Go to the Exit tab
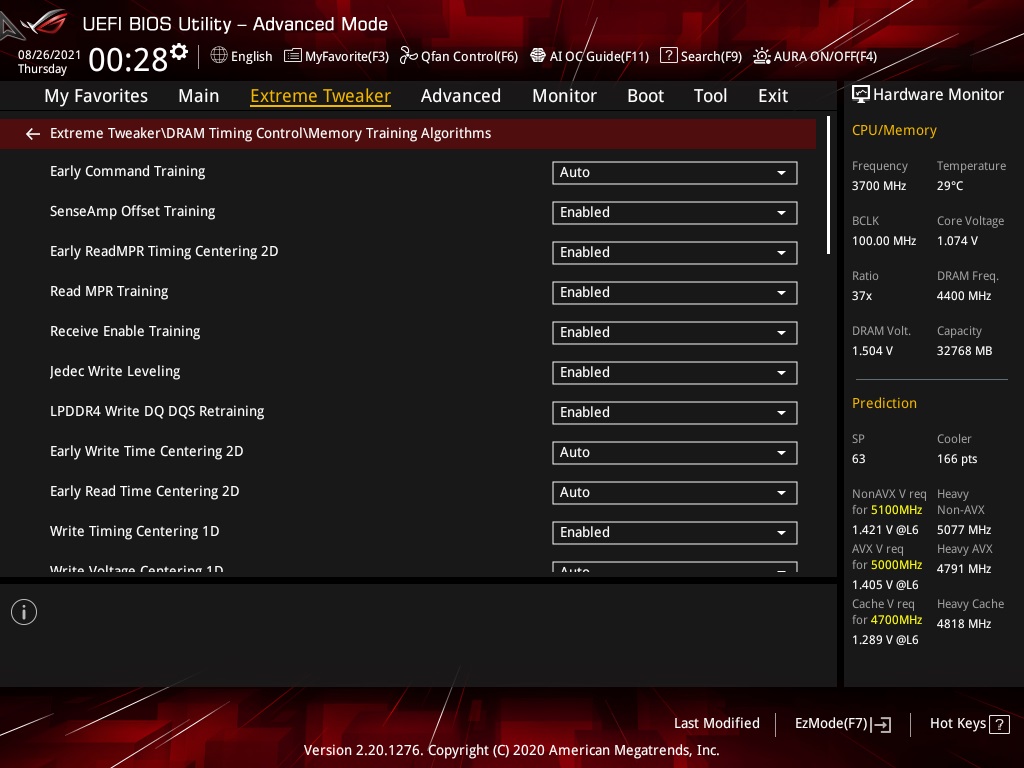The height and width of the screenshot is (768, 1024). (x=773, y=96)
